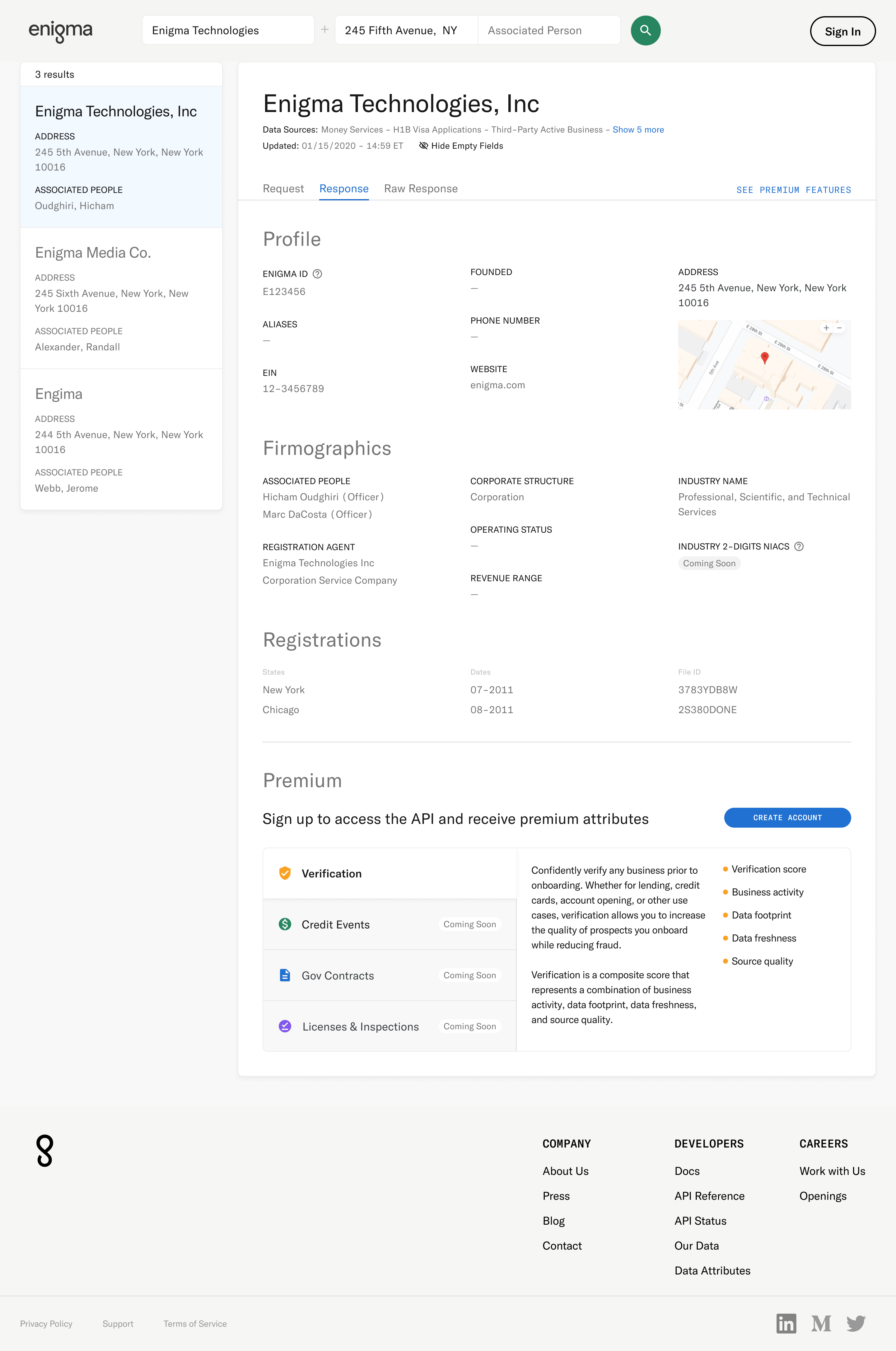The image size is (896, 1351).
Task: Open the Openings careers link
Action: click(823, 1196)
